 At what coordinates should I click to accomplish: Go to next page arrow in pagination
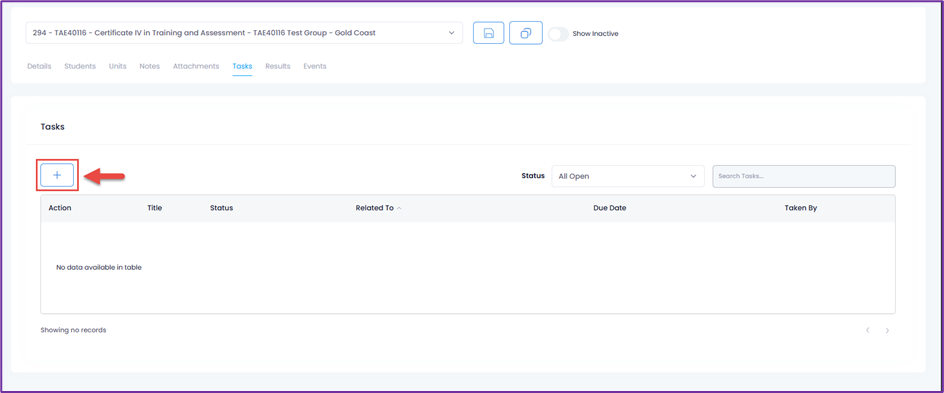coord(887,330)
